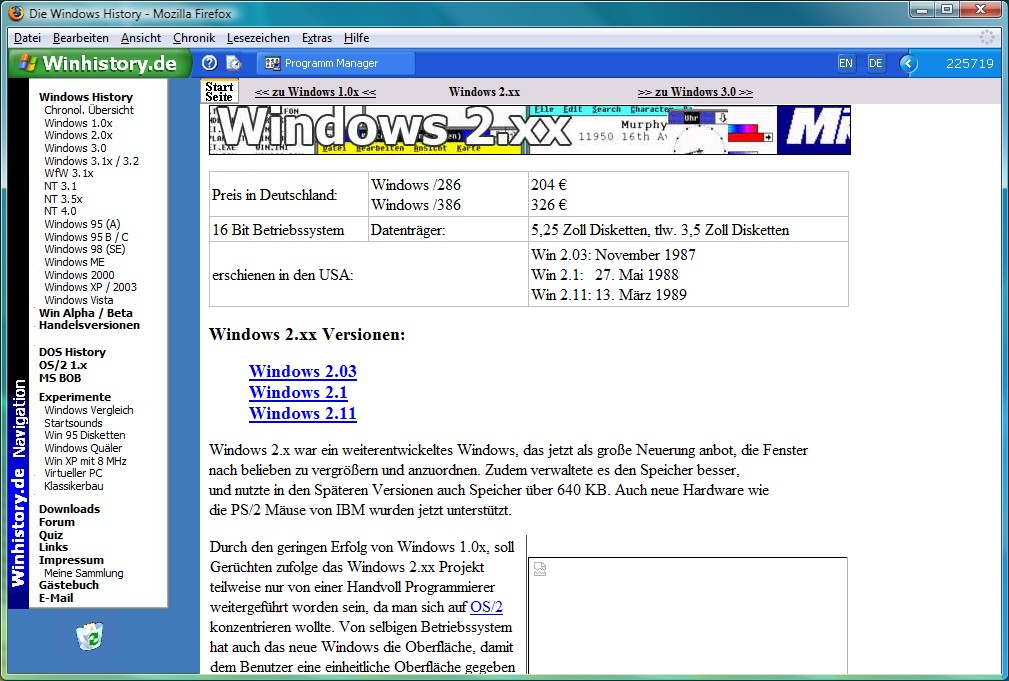
Task: Open Experimente section in sidebar
Action: pos(75,397)
